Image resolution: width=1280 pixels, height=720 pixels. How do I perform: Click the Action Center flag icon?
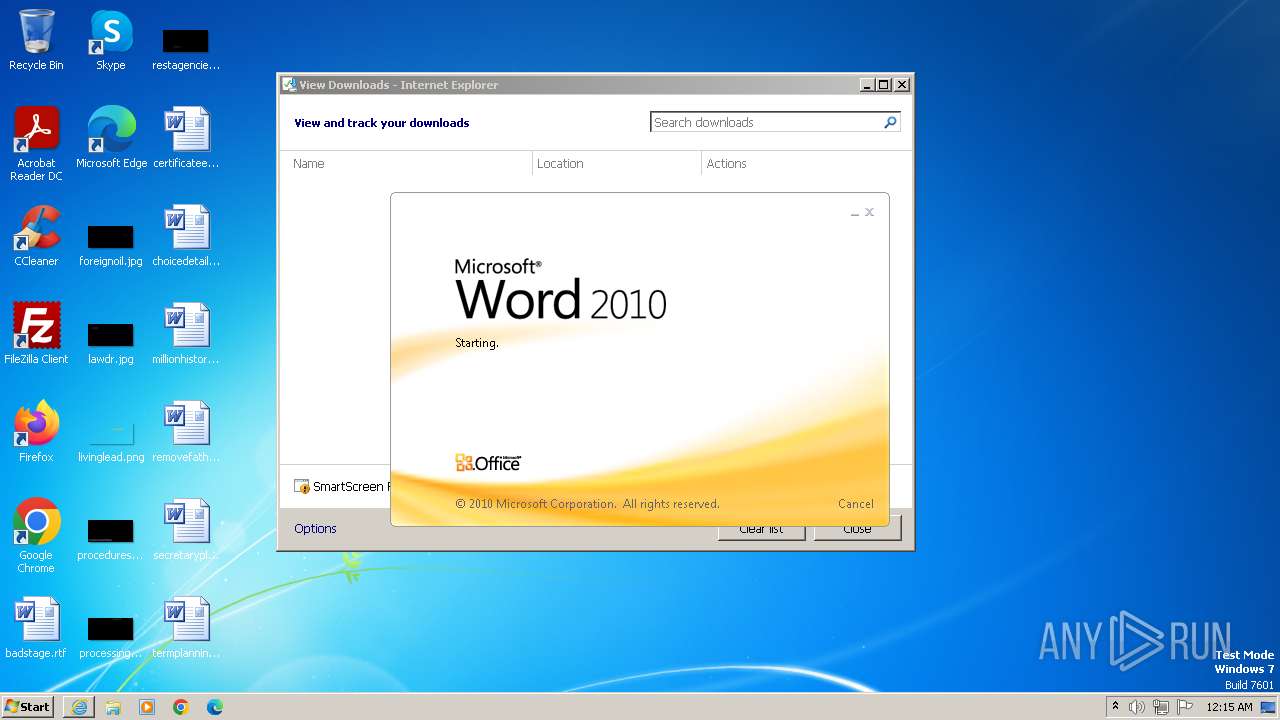tap(1185, 707)
